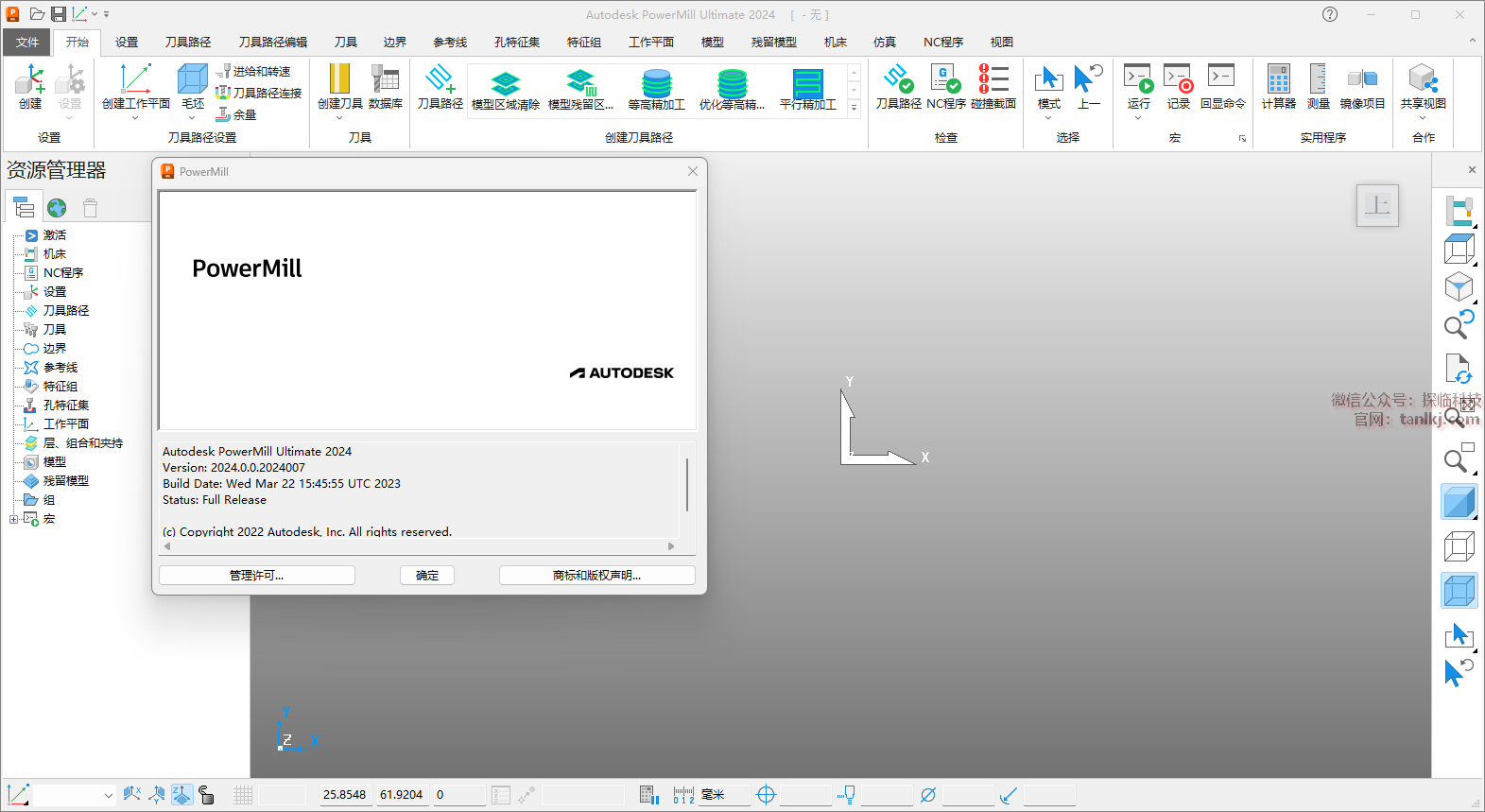
Task: Click the 管理许可... button
Action: (256, 576)
